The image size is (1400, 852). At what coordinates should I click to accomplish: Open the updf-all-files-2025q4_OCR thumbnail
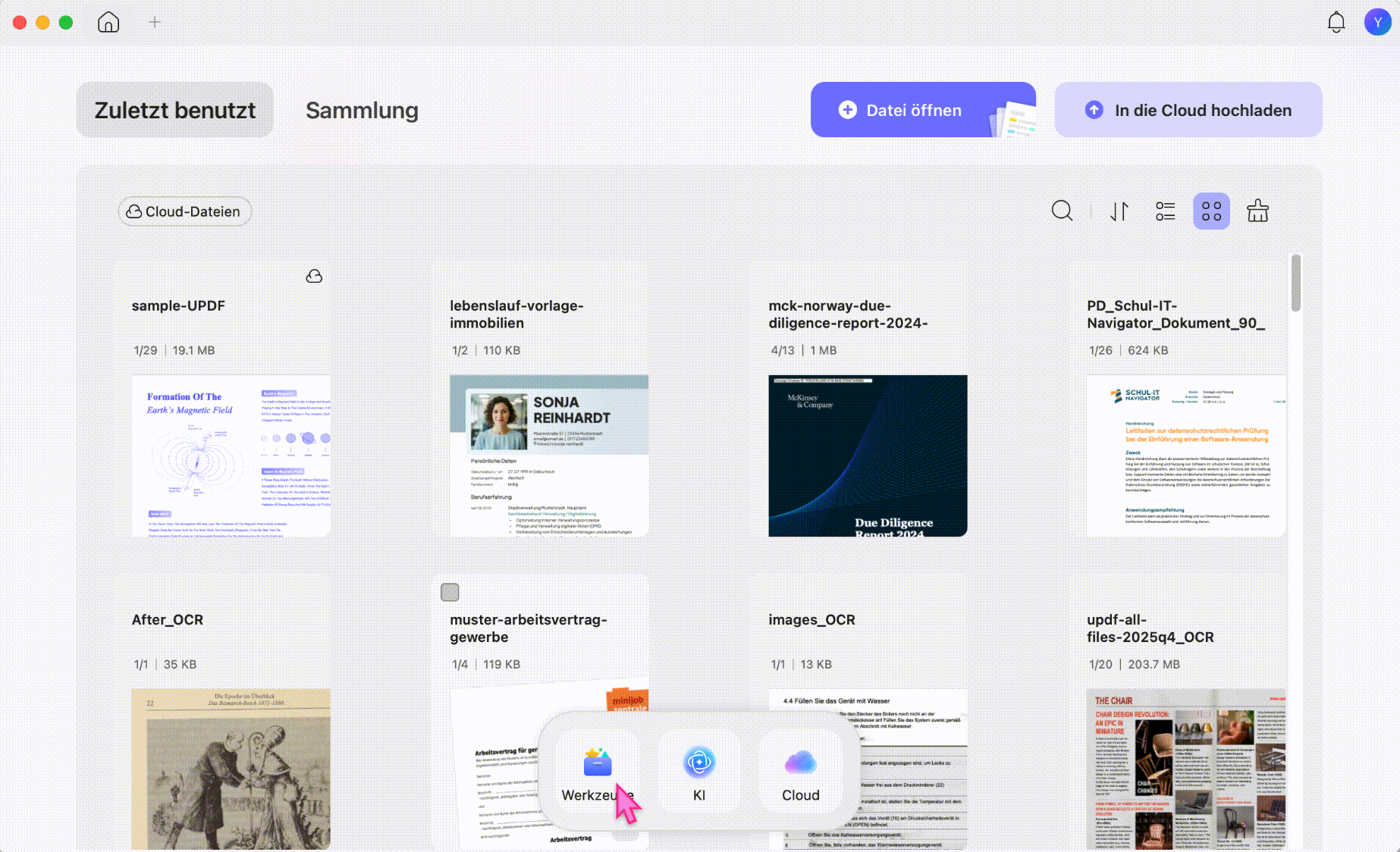click(1186, 769)
